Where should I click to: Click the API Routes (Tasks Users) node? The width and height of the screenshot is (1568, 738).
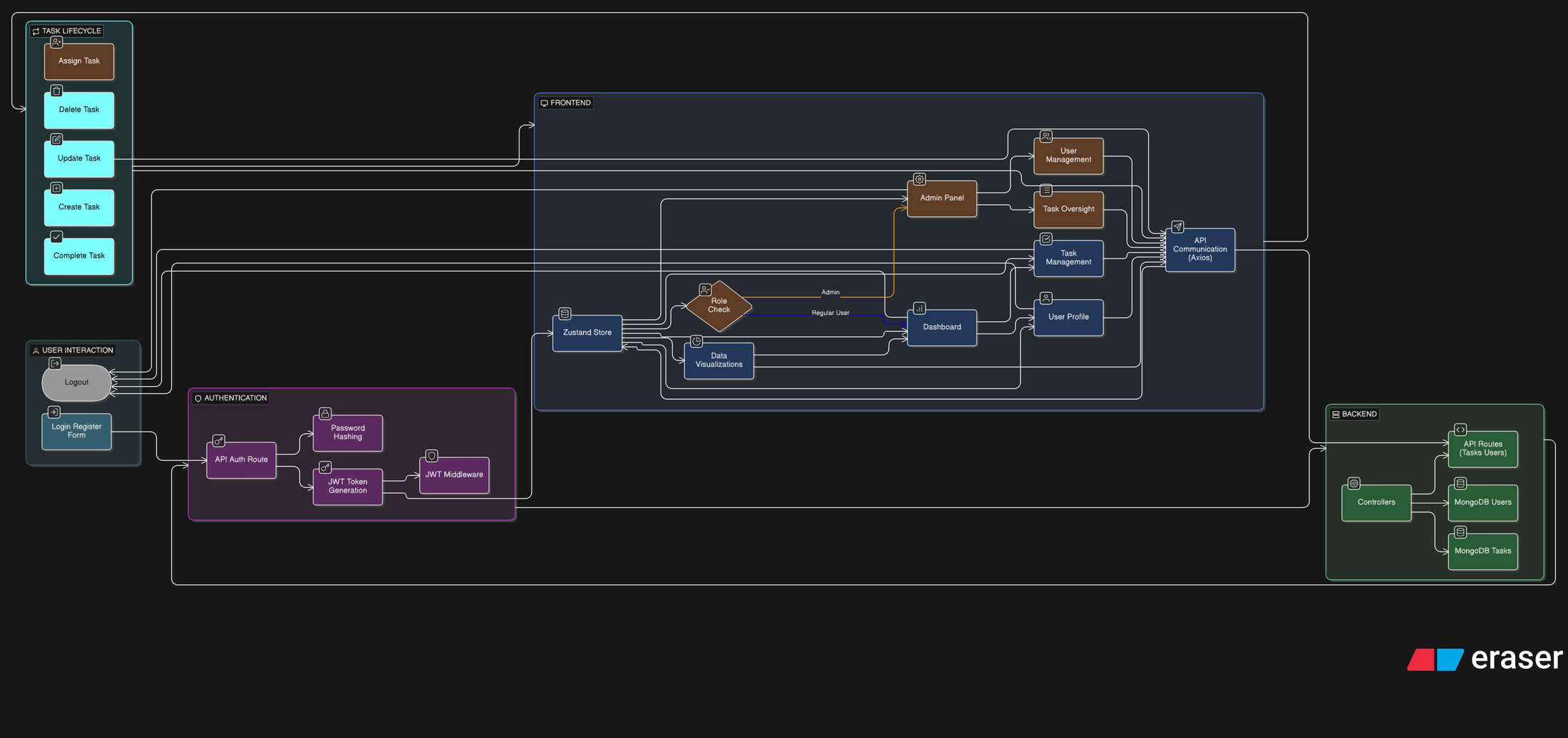1482,449
